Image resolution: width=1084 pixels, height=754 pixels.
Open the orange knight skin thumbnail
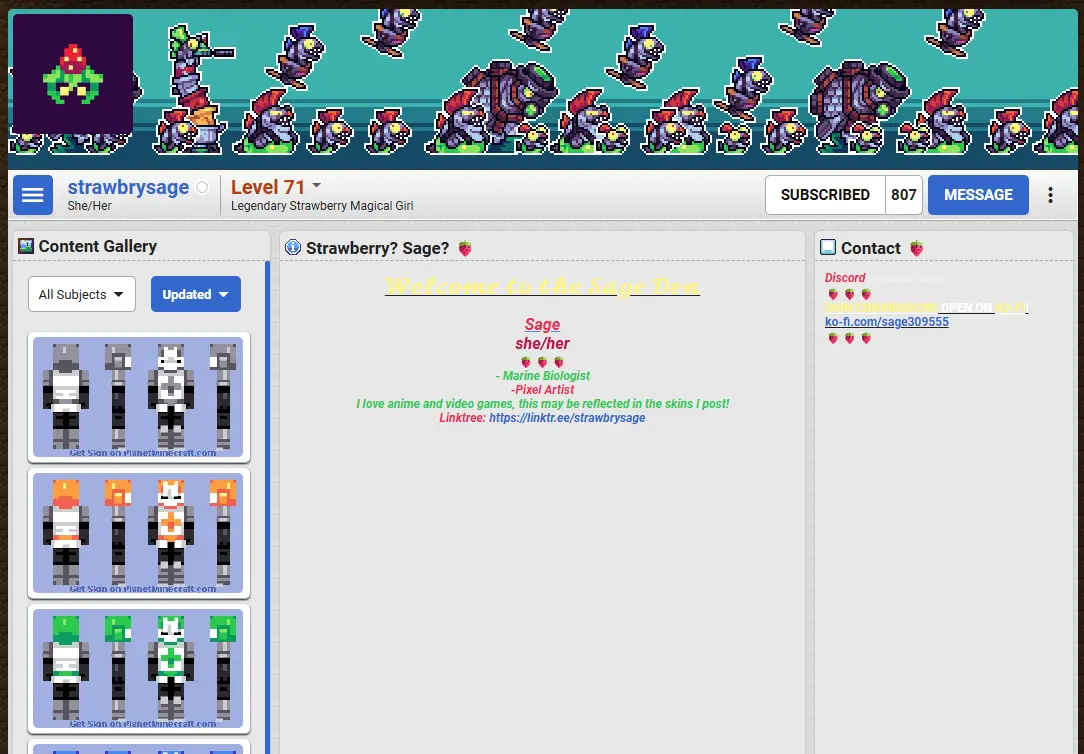(x=138, y=533)
